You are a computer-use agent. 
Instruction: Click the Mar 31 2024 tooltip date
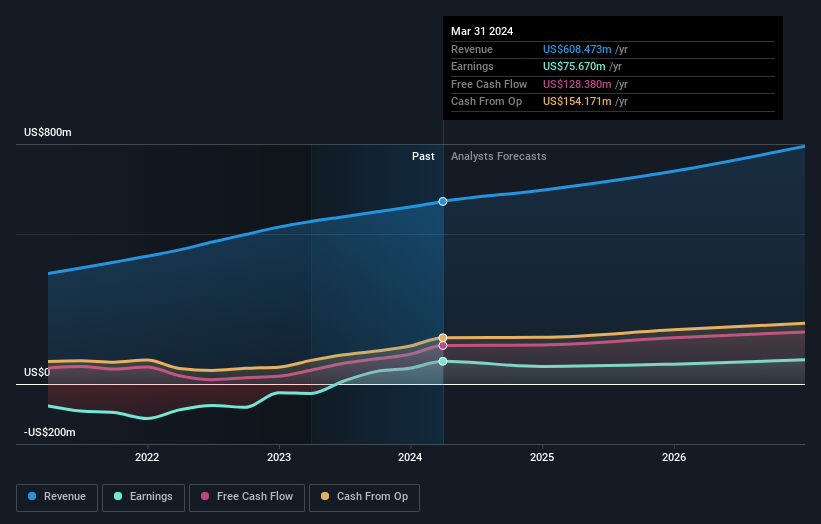482,31
